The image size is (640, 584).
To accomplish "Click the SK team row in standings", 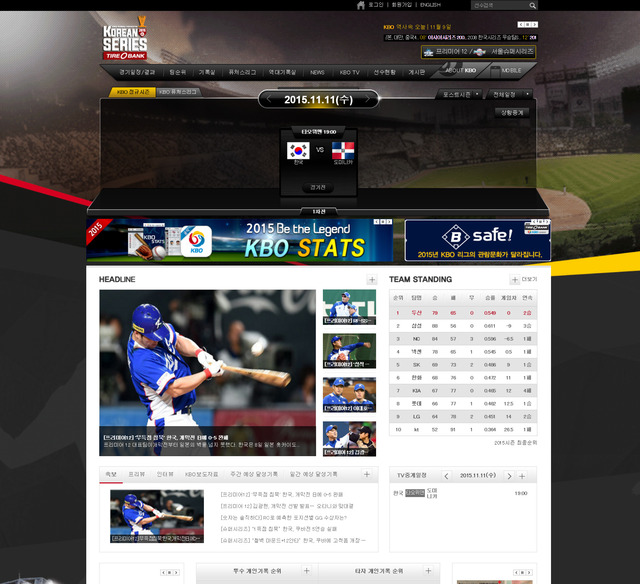I will point(463,365).
